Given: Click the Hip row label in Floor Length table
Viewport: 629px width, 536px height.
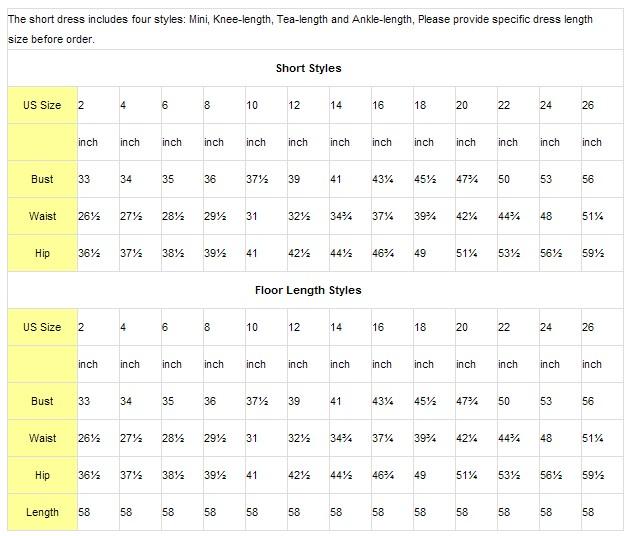Looking at the screenshot, I should click(x=42, y=475).
